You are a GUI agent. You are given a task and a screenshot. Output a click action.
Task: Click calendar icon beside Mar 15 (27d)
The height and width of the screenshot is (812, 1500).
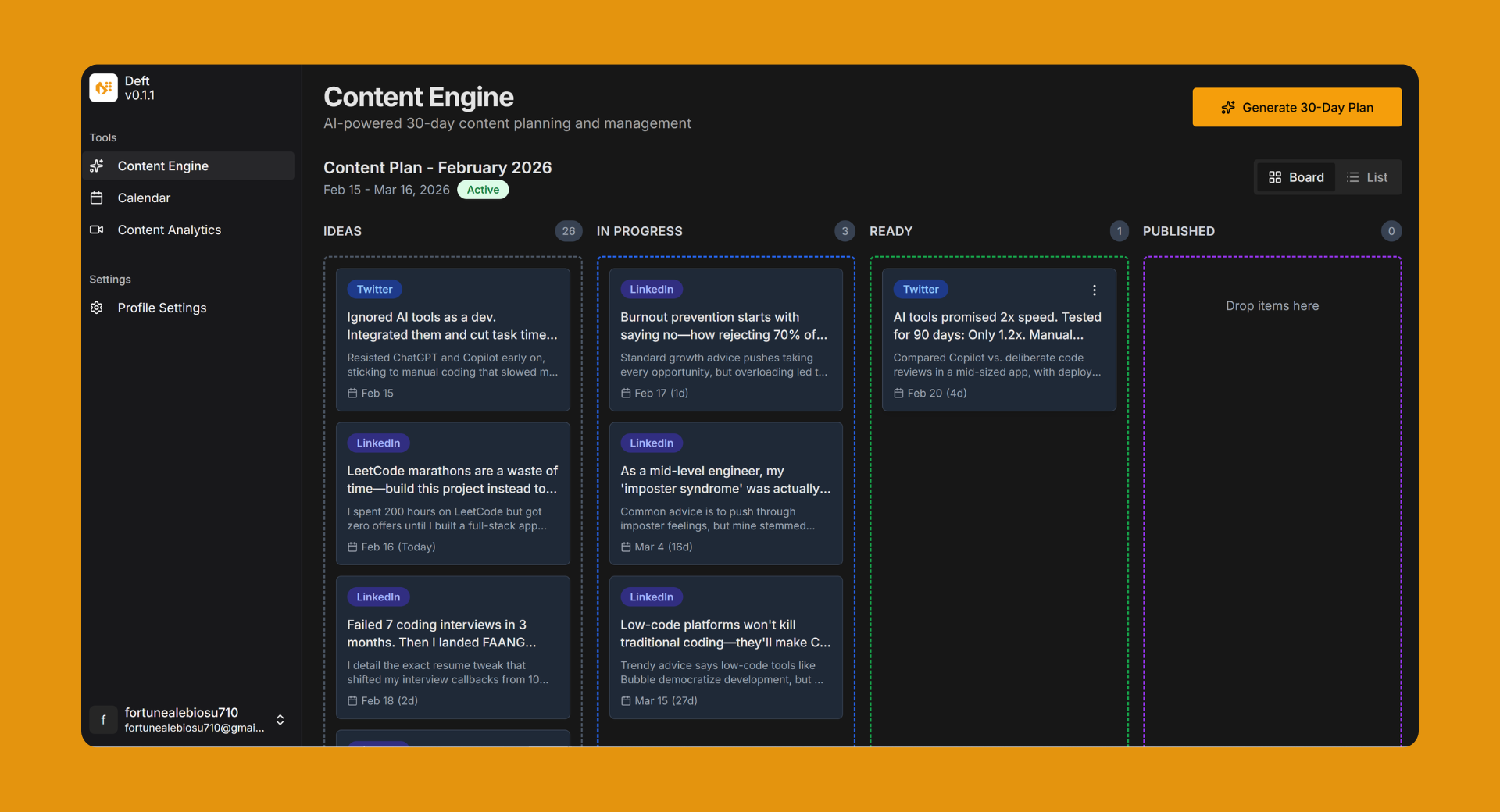pos(626,701)
